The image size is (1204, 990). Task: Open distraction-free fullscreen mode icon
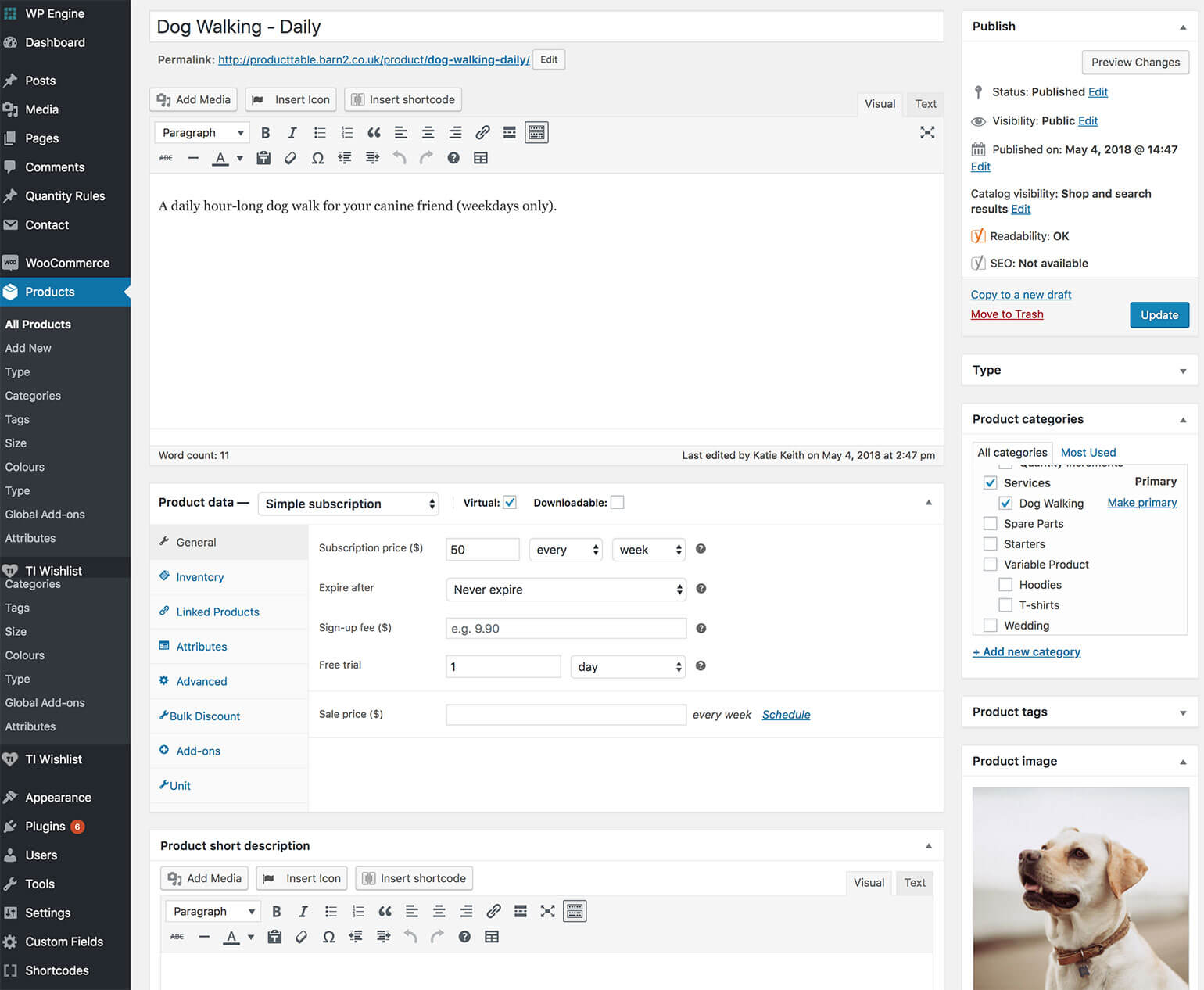coord(927,133)
